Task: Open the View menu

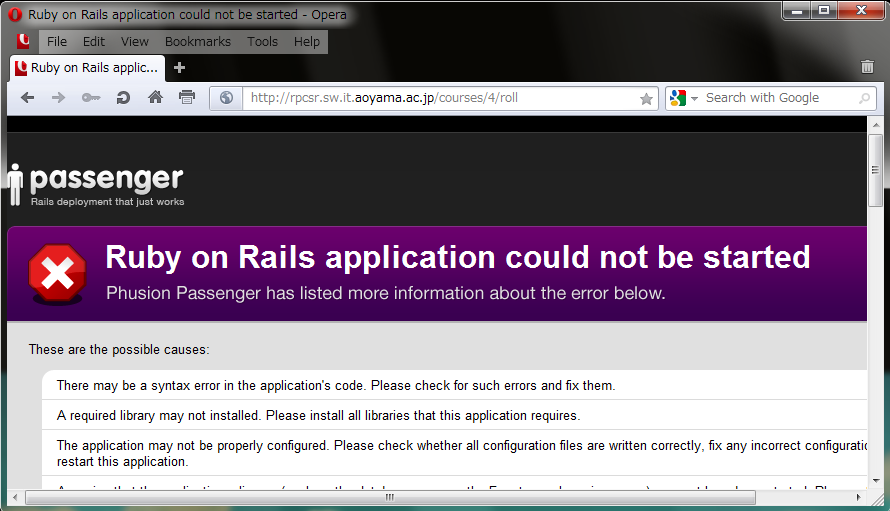Action: pyautogui.click(x=135, y=41)
